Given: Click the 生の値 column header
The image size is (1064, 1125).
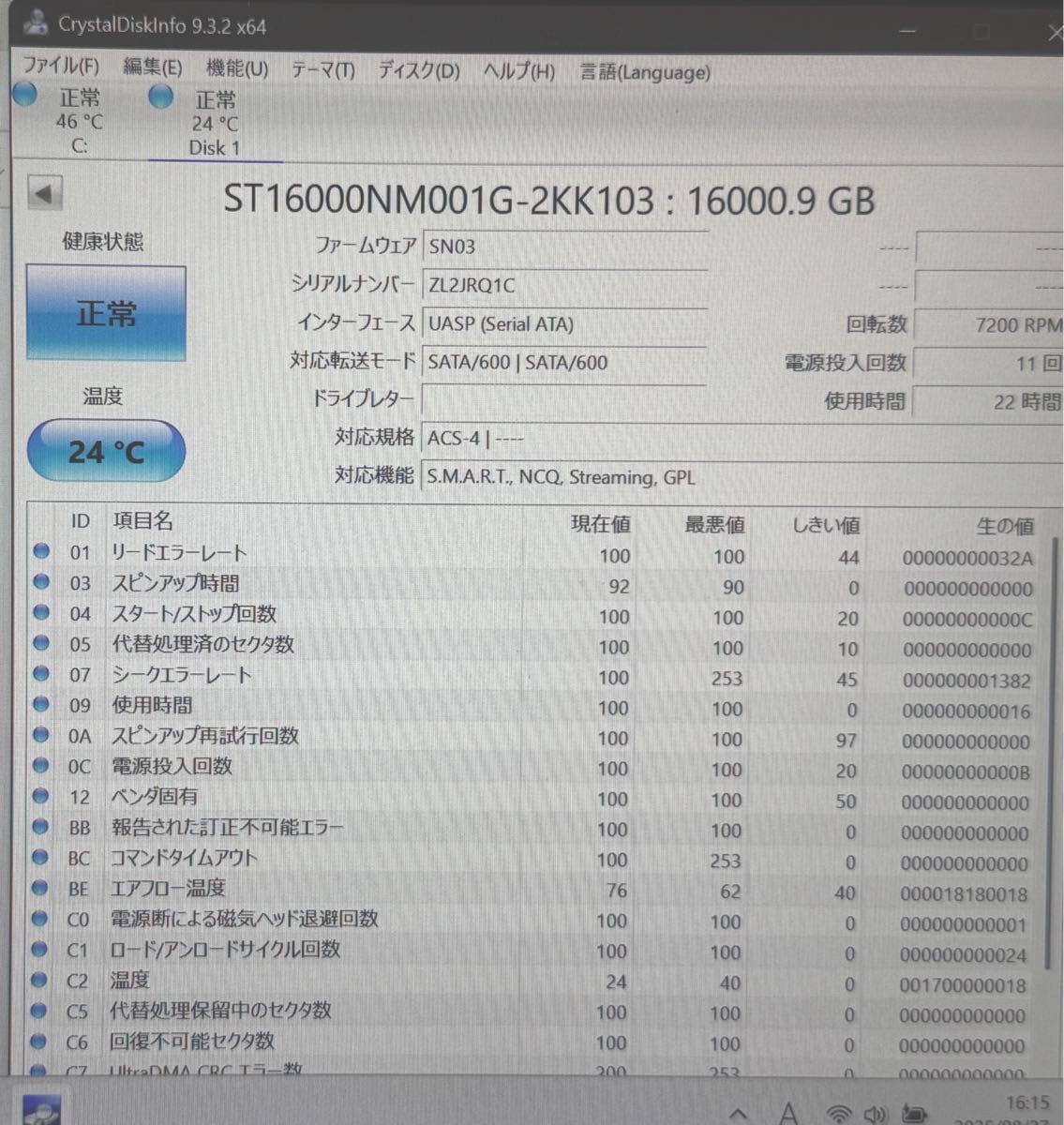Looking at the screenshot, I should [x=1005, y=527].
